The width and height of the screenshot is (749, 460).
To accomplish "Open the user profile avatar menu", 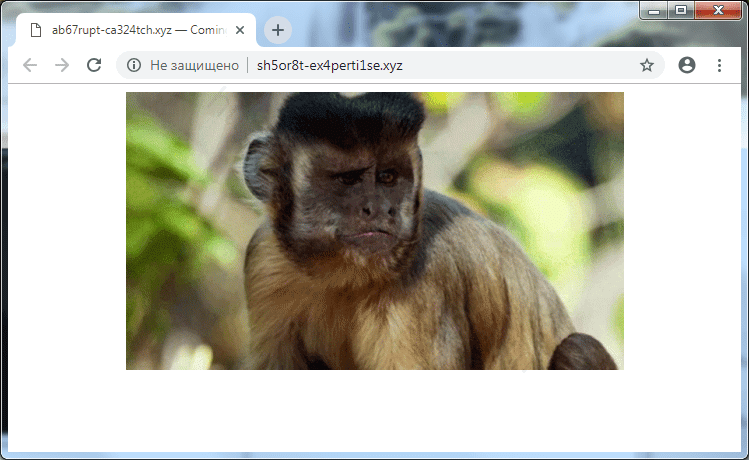I will click(686, 65).
